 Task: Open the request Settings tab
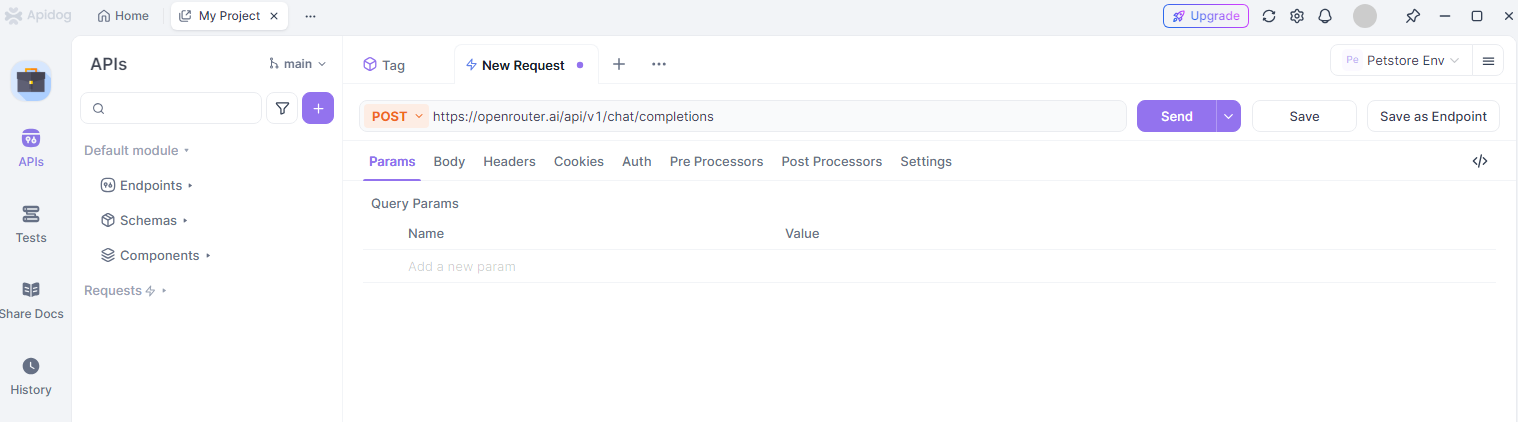926,161
